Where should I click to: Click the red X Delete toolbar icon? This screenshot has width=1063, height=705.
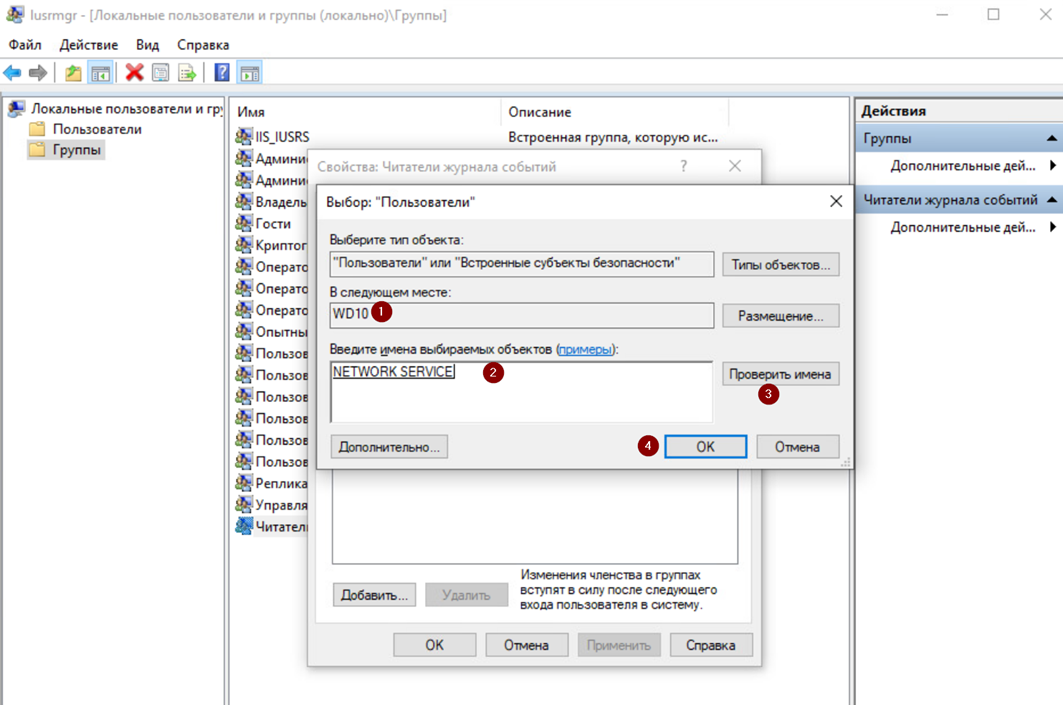[x=134, y=73]
